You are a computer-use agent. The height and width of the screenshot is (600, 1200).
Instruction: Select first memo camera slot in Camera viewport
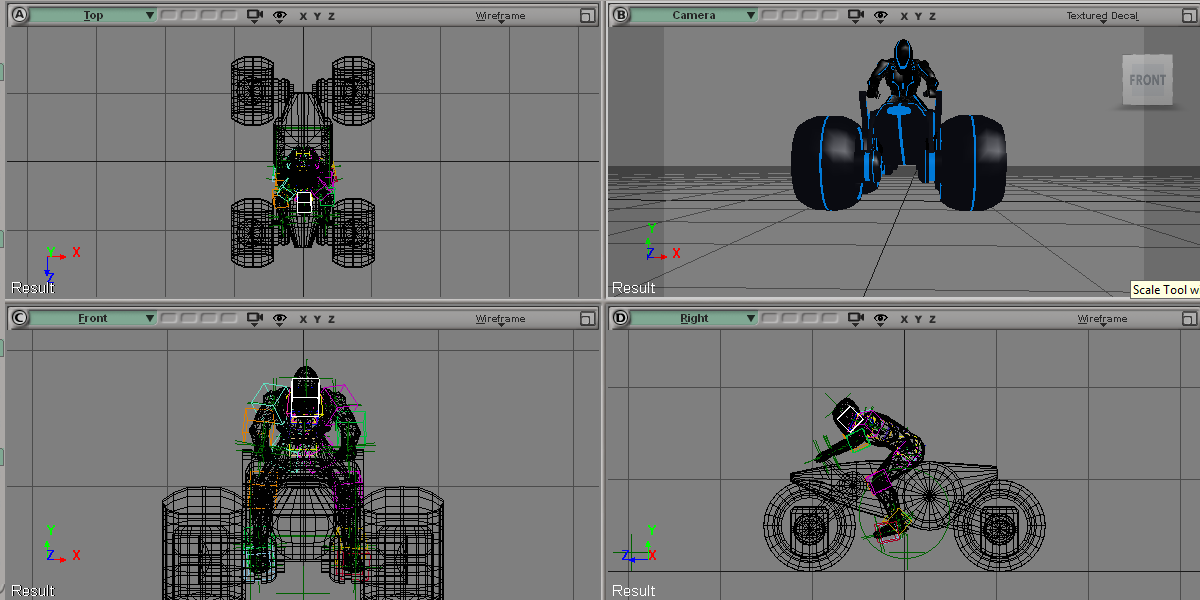770,16
